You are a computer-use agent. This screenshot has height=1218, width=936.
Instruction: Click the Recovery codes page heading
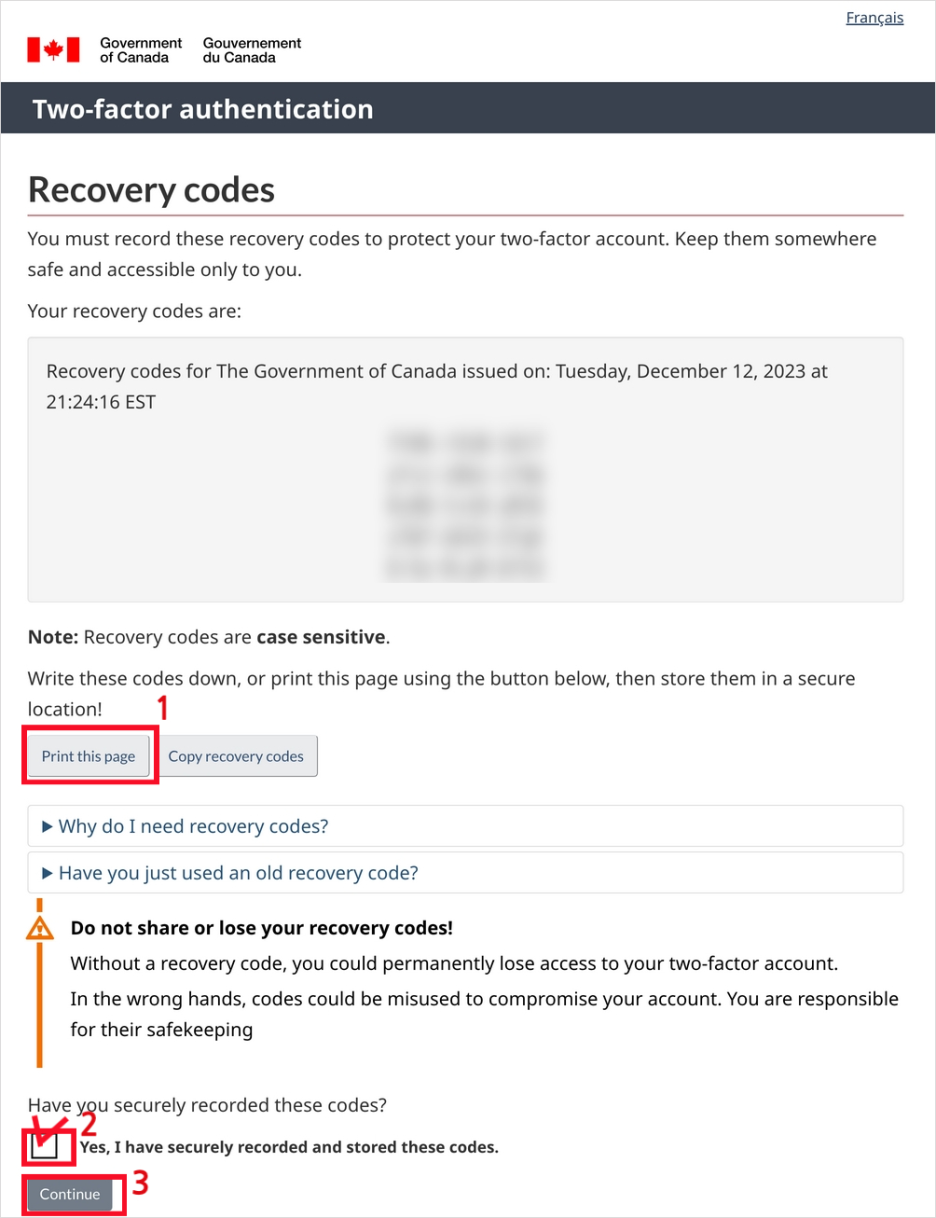click(151, 190)
